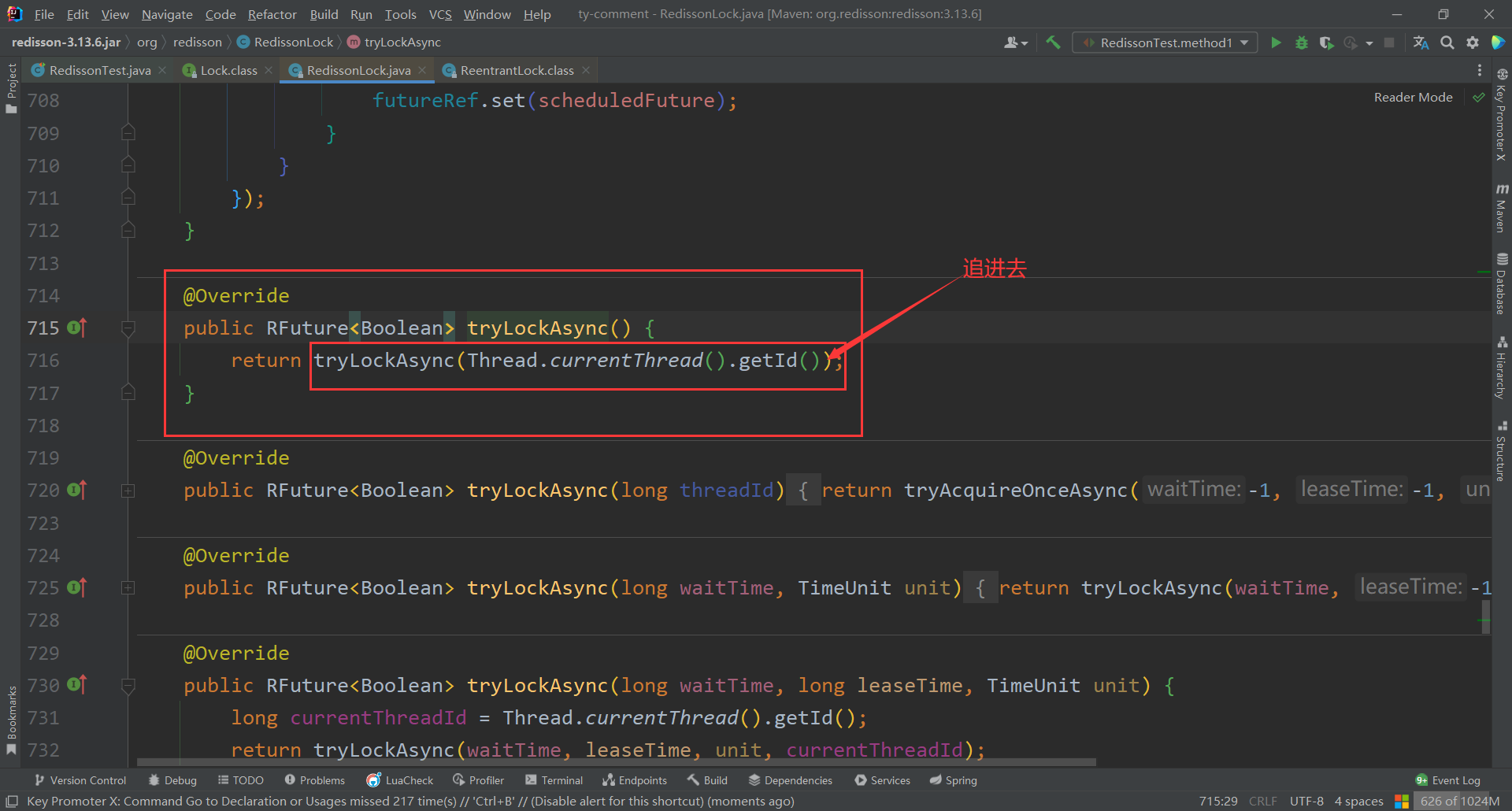Image resolution: width=1512 pixels, height=811 pixels.
Task: Open IDE settings gear icon
Action: click(1473, 43)
